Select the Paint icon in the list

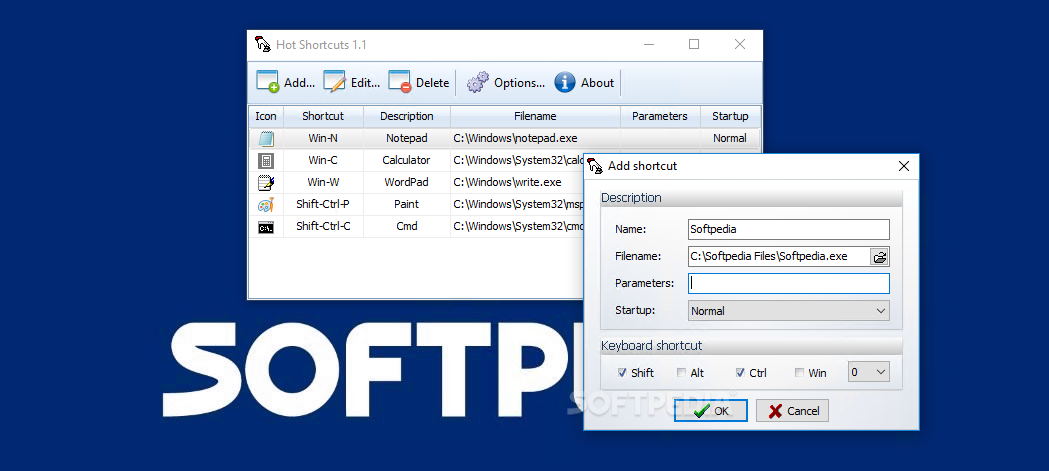click(x=266, y=205)
